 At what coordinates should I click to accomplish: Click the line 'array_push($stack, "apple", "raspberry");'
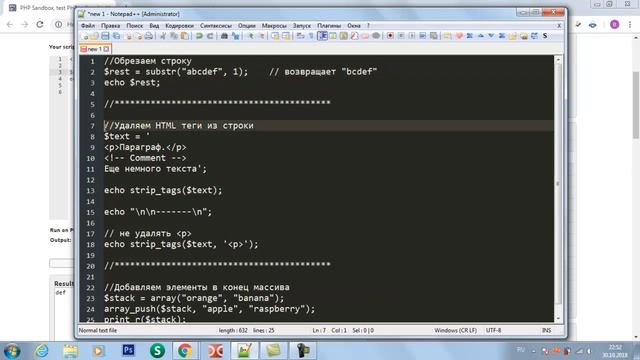(x=209, y=309)
